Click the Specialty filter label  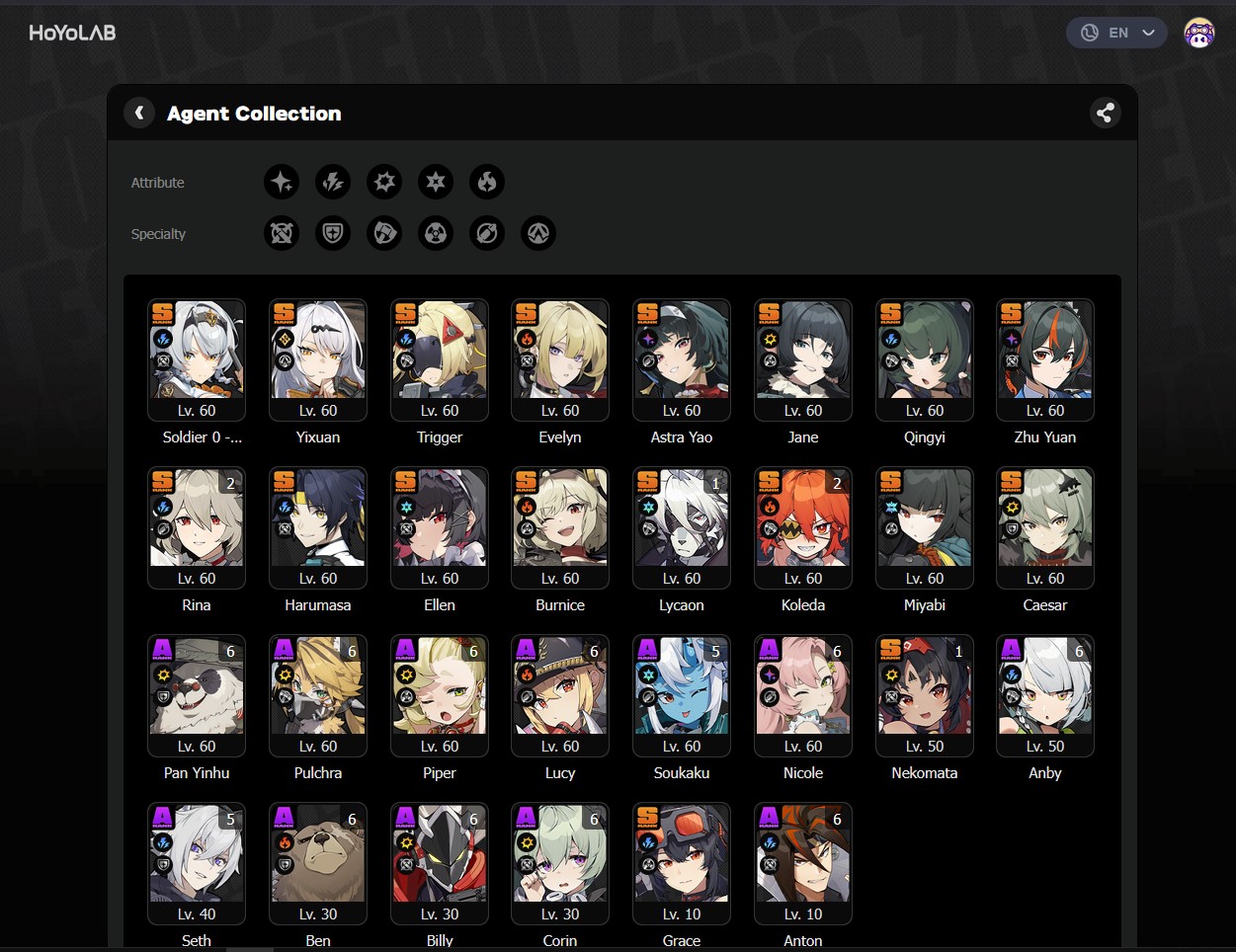pos(158,234)
